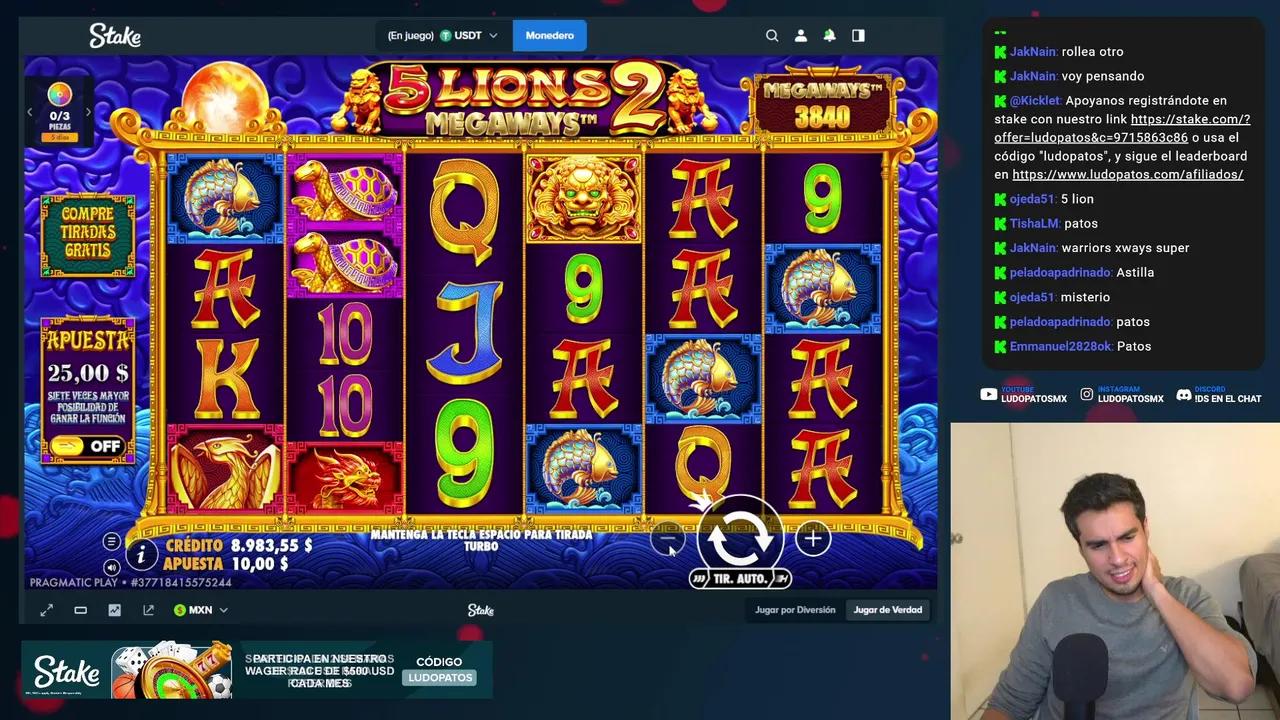
Task: Increase bet with the plus button
Action: [813, 539]
